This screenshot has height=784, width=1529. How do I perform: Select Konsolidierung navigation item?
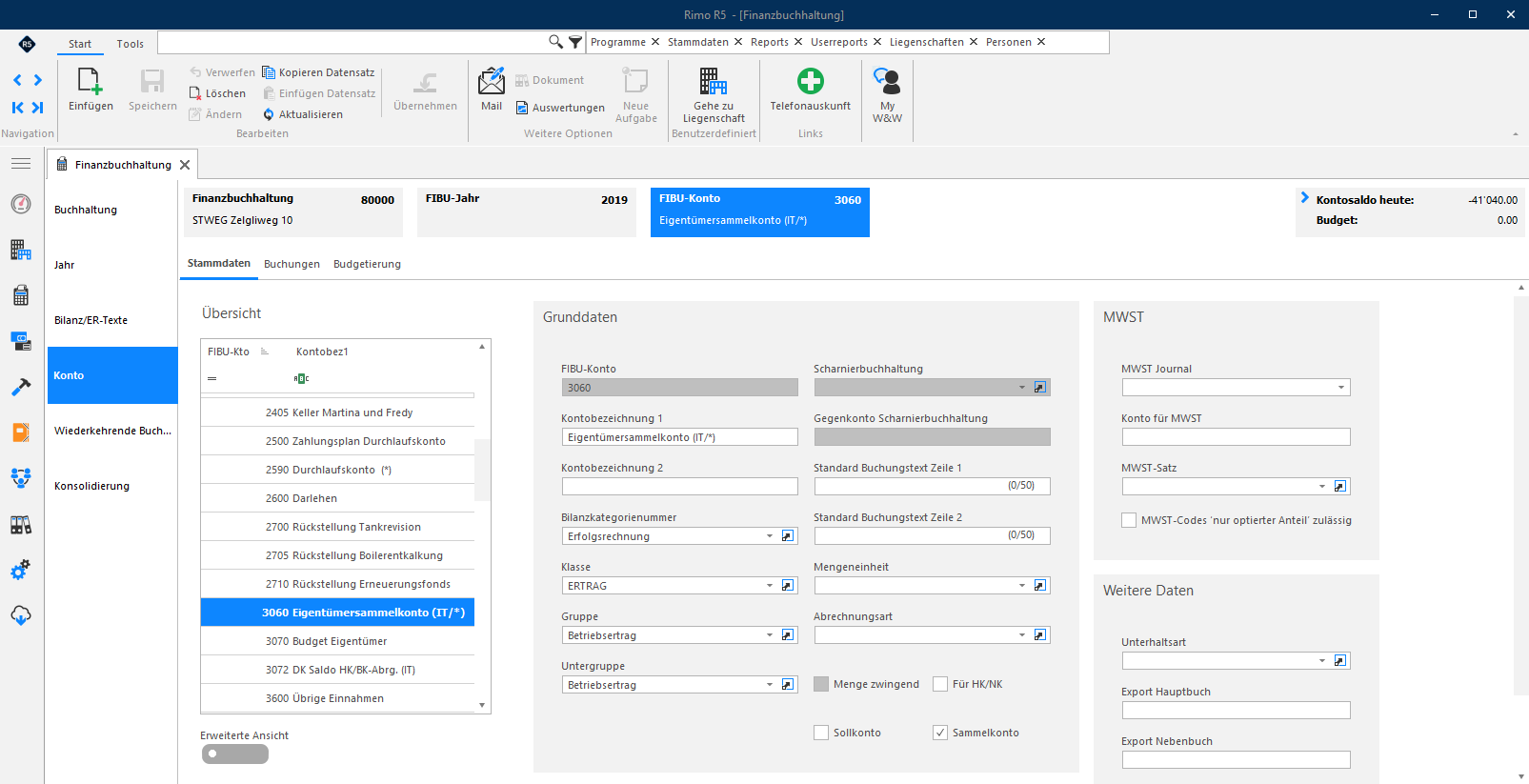(112, 486)
